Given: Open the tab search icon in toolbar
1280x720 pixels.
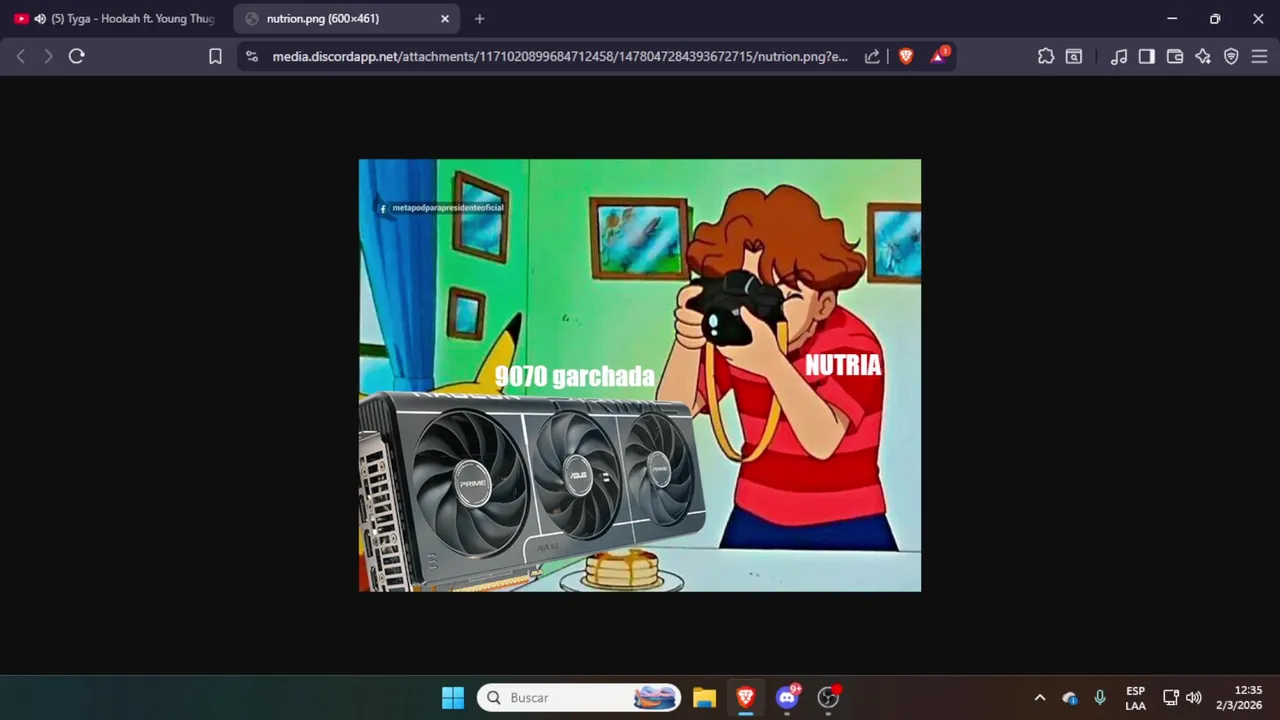Looking at the screenshot, I should click(x=1074, y=57).
